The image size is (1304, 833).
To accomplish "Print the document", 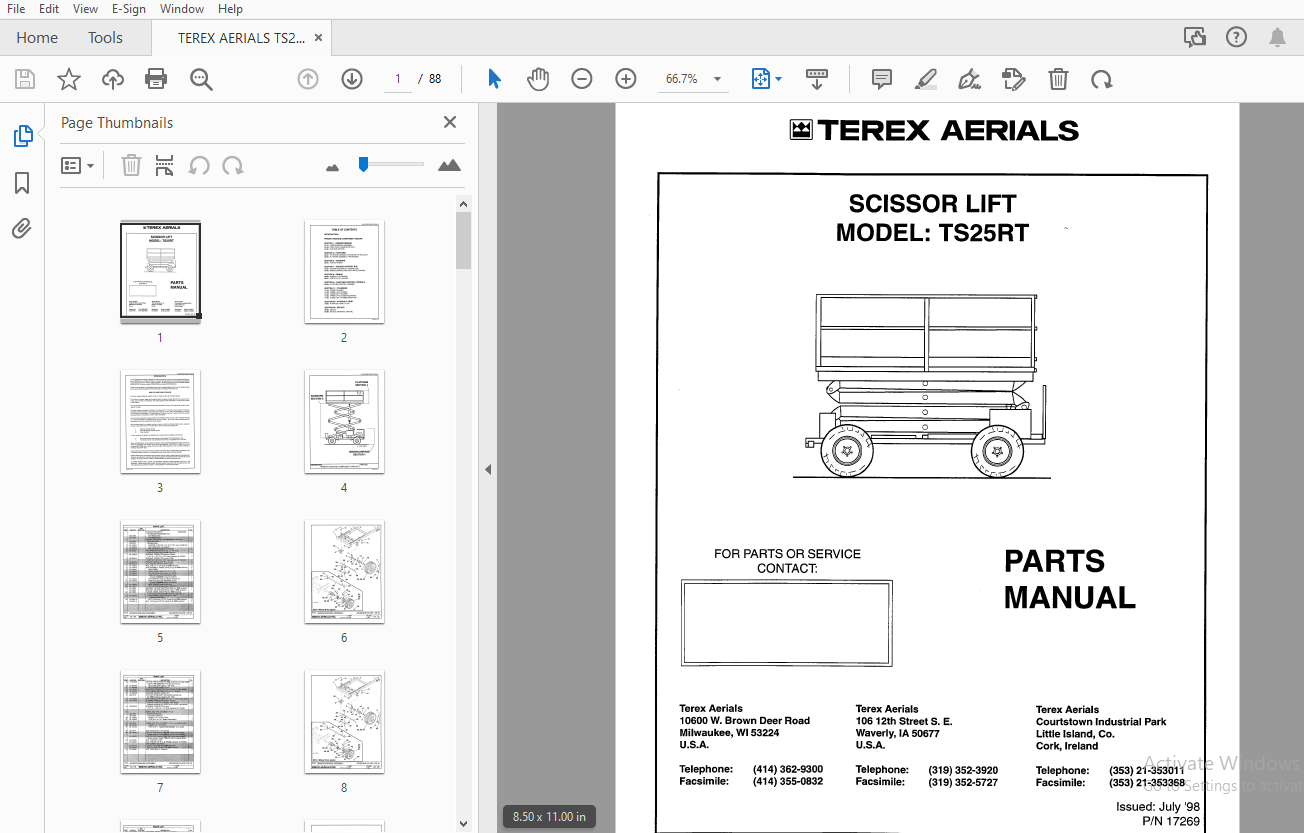I will (x=156, y=79).
